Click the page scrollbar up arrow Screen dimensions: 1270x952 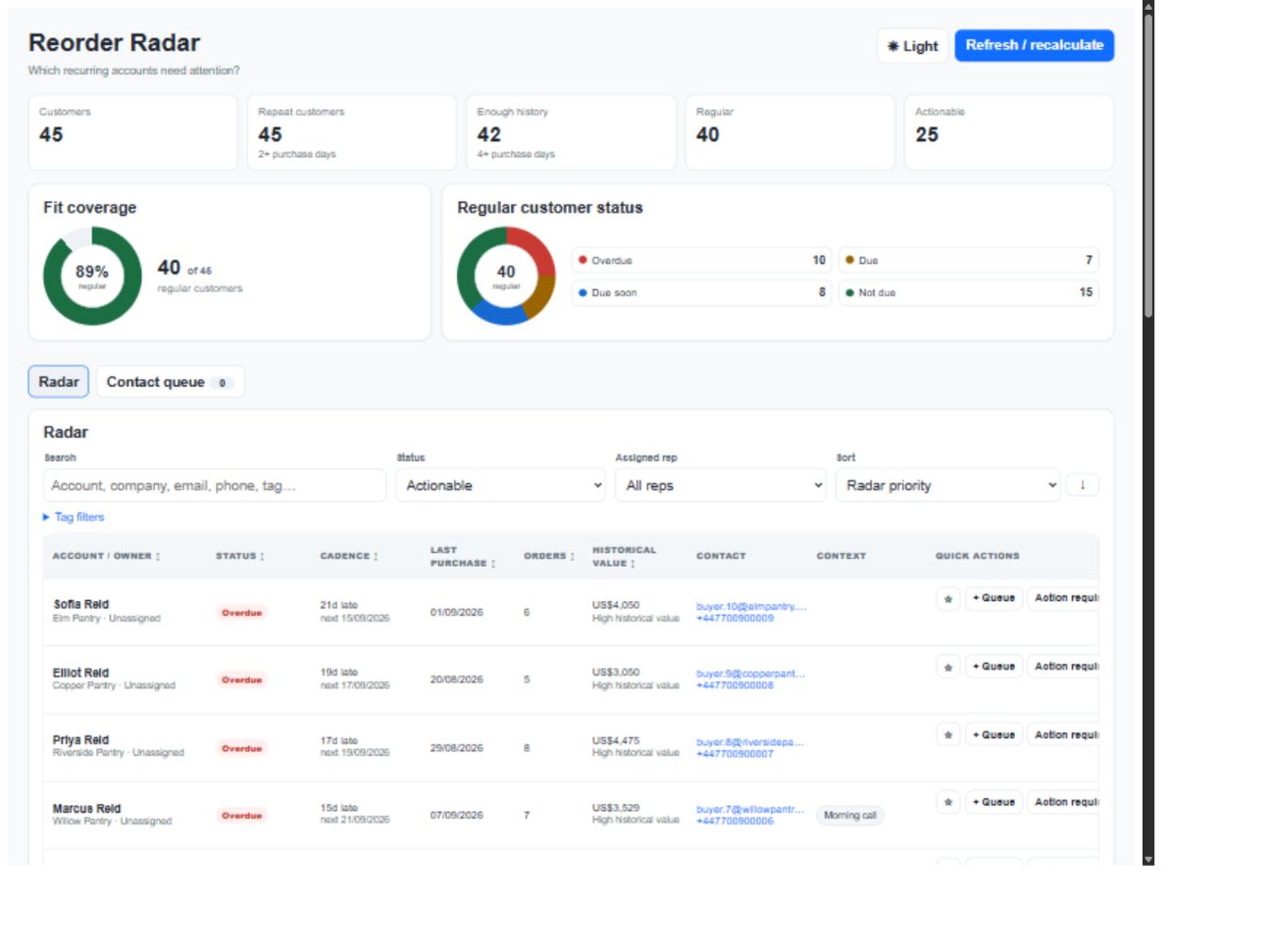1148,7
